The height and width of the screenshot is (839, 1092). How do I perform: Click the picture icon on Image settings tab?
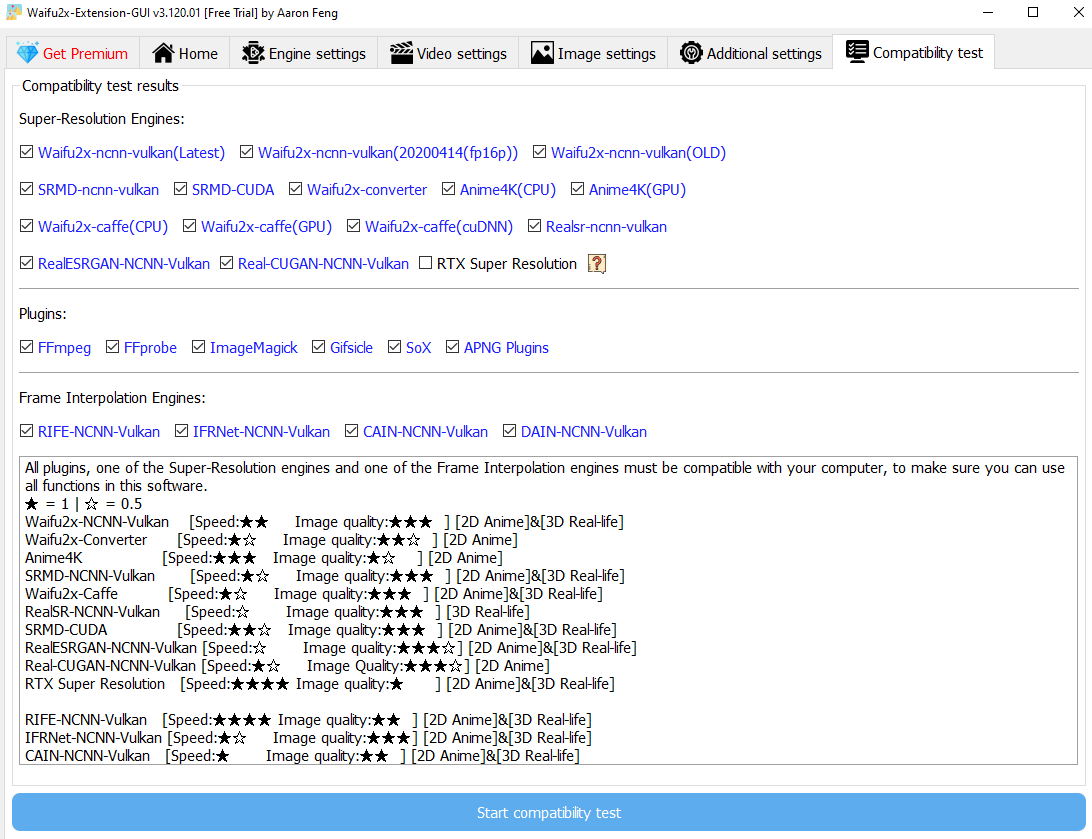coord(542,53)
